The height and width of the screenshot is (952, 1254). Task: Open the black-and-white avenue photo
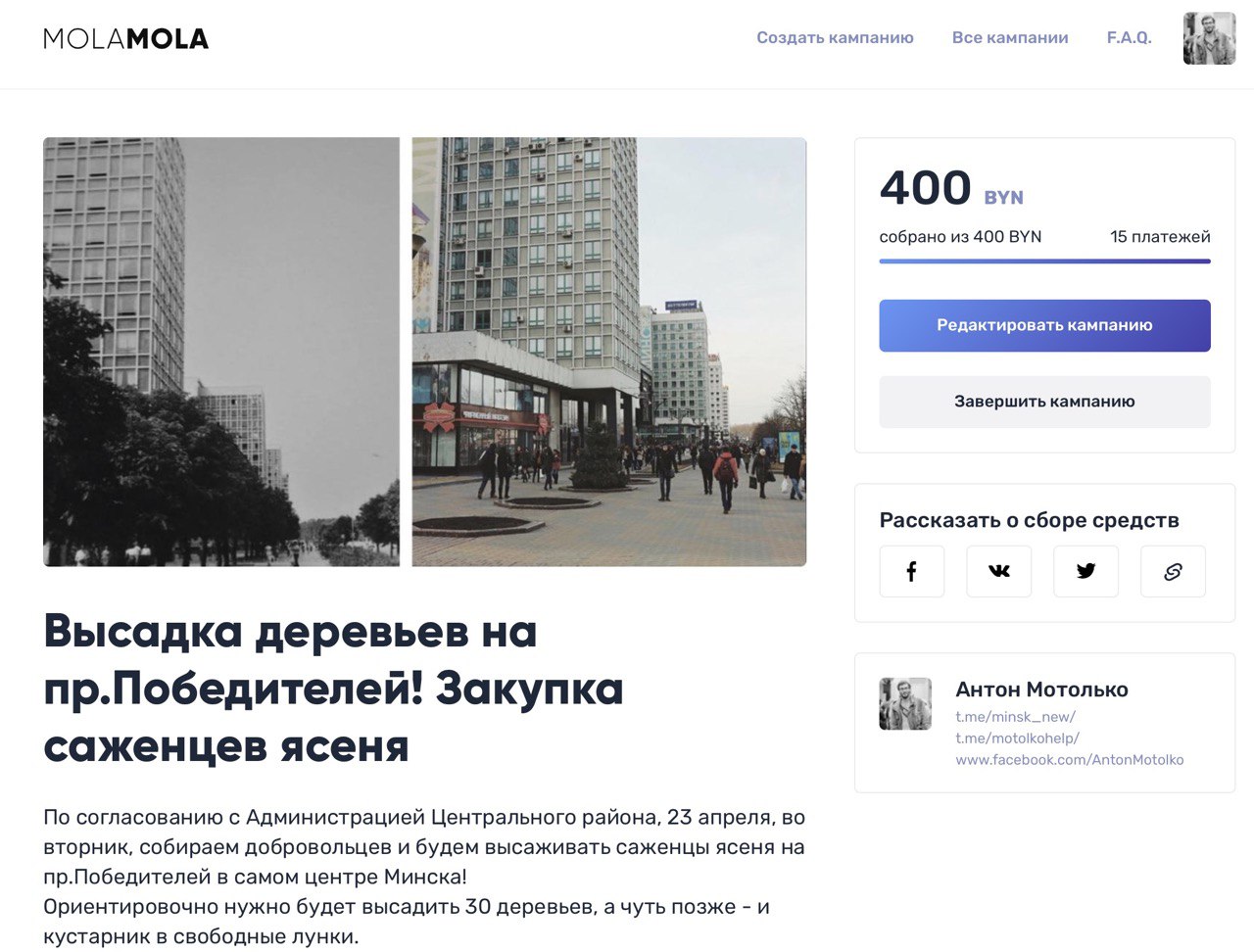[221, 352]
